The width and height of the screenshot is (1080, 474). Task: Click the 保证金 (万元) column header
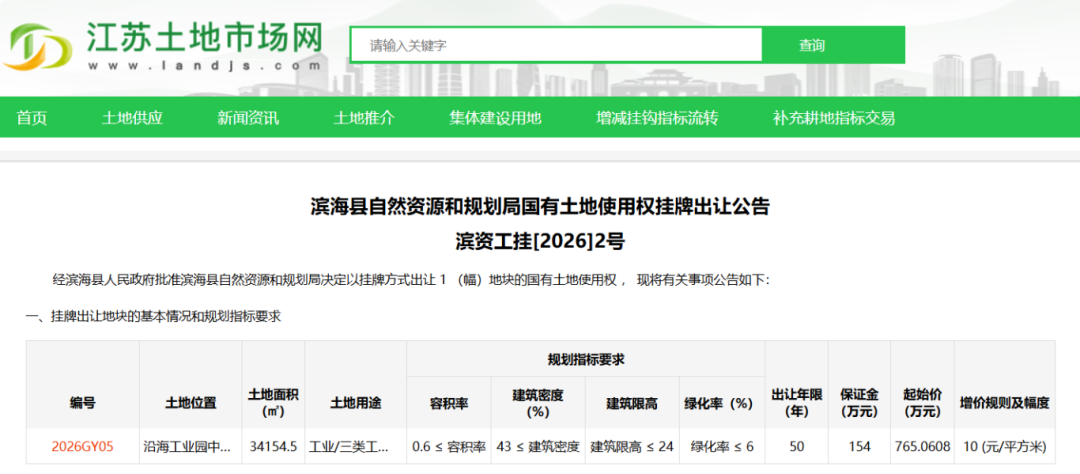click(x=859, y=403)
